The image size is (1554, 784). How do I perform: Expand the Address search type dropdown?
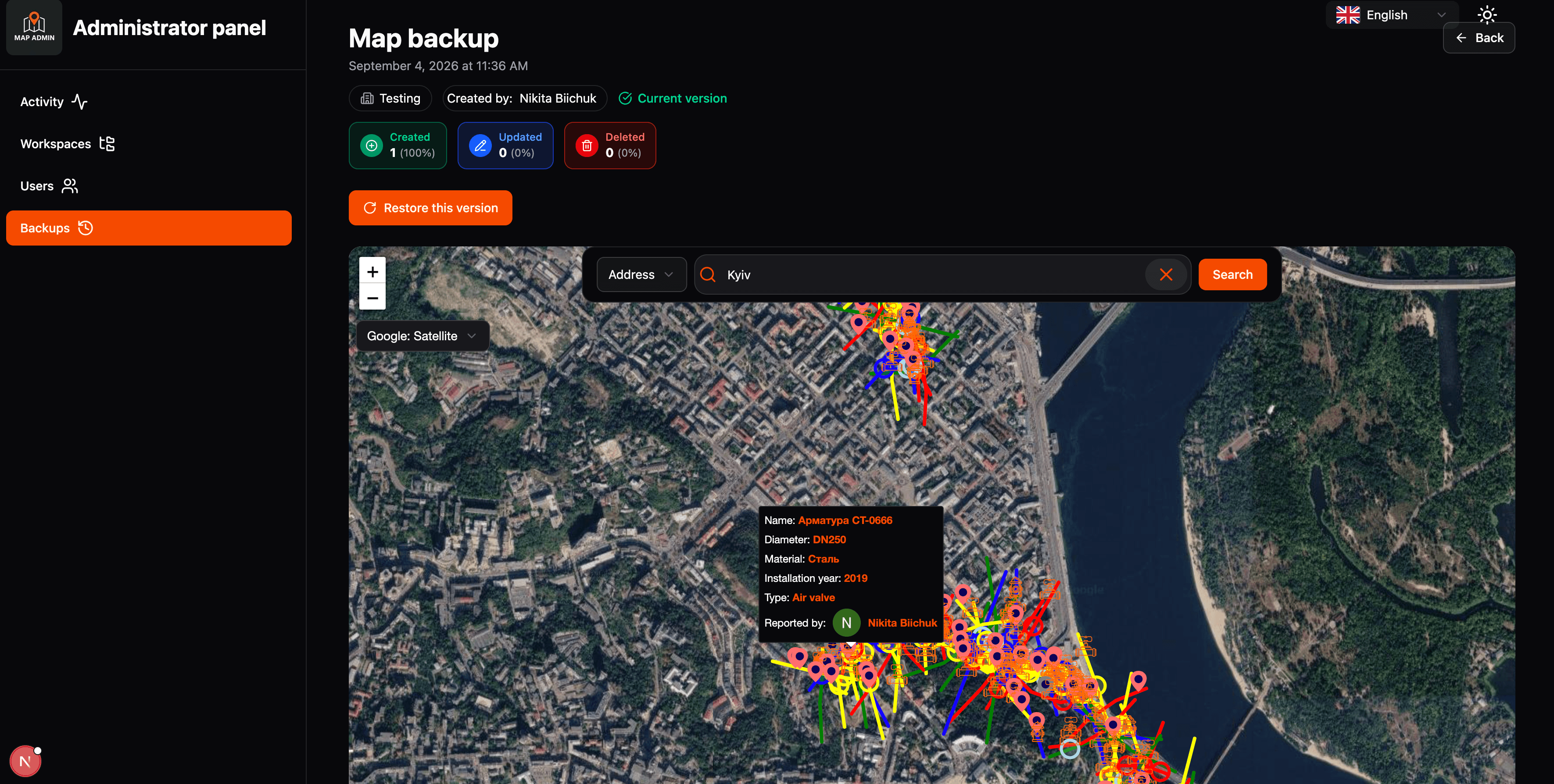coord(641,274)
